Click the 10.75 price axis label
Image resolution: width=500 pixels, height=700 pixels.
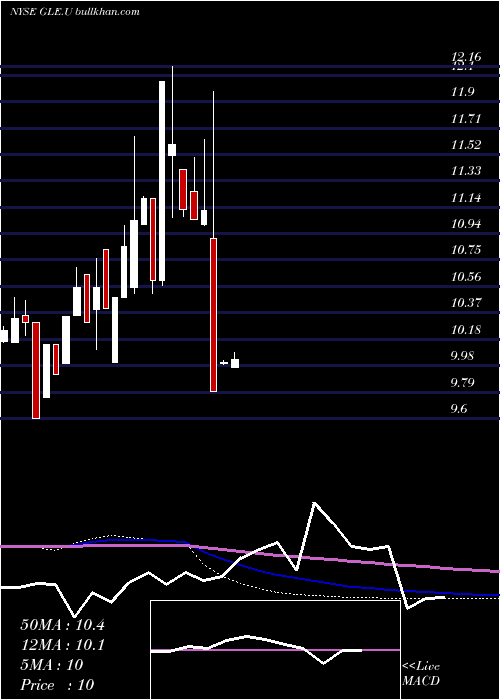(x=466, y=250)
